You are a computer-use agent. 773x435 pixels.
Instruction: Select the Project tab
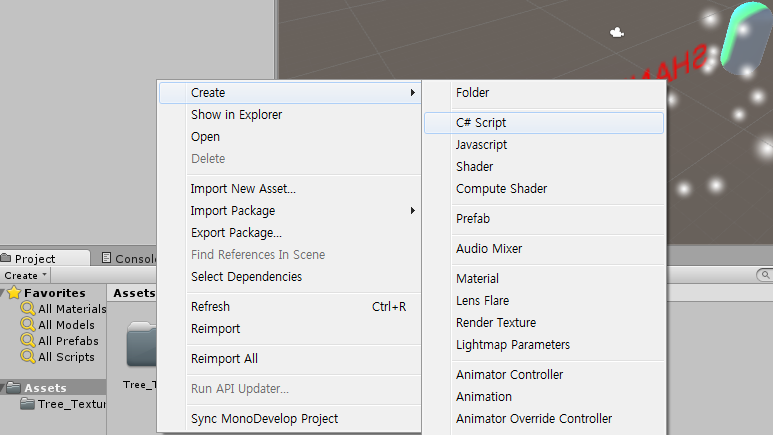[x=30, y=258]
